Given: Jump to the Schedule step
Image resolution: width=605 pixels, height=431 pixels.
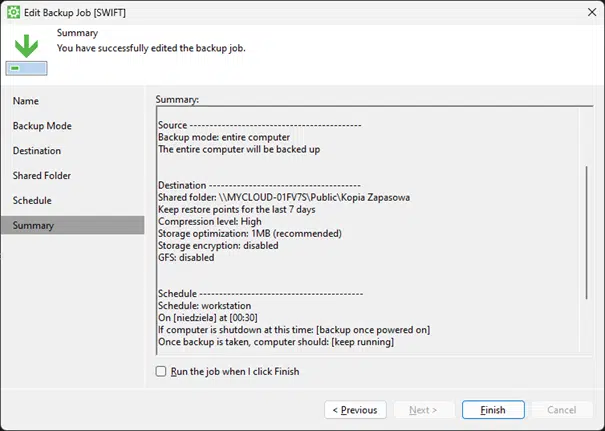Looking at the screenshot, I should [x=32, y=200].
